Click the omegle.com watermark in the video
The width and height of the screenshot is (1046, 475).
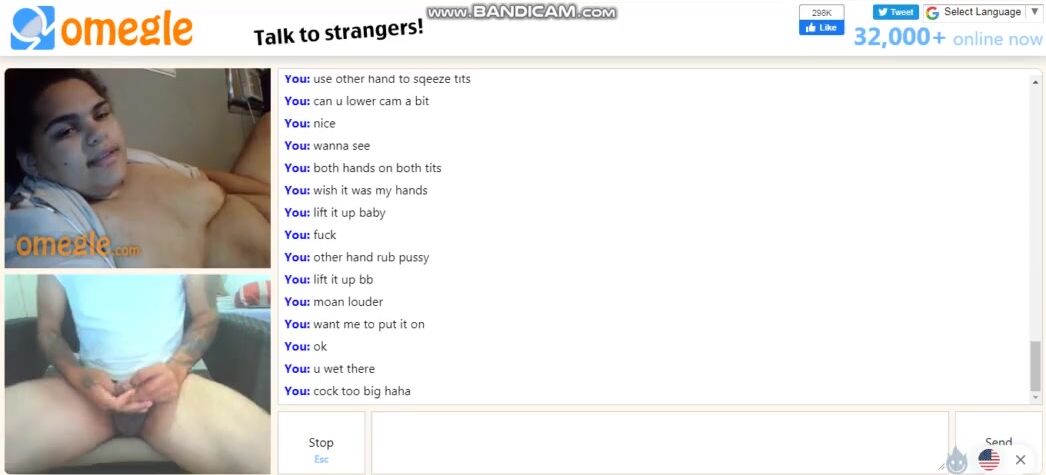(77, 246)
